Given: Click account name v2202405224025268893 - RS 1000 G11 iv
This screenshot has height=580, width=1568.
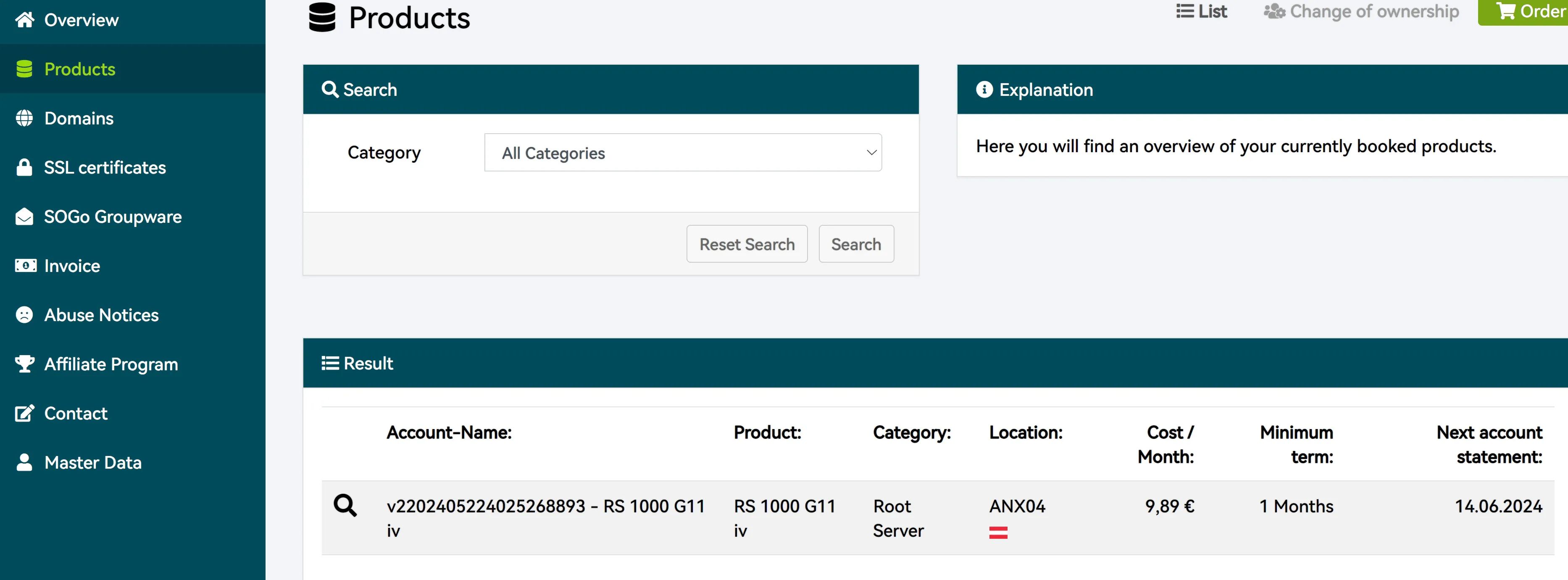Looking at the screenshot, I should [x=545, y=518].
